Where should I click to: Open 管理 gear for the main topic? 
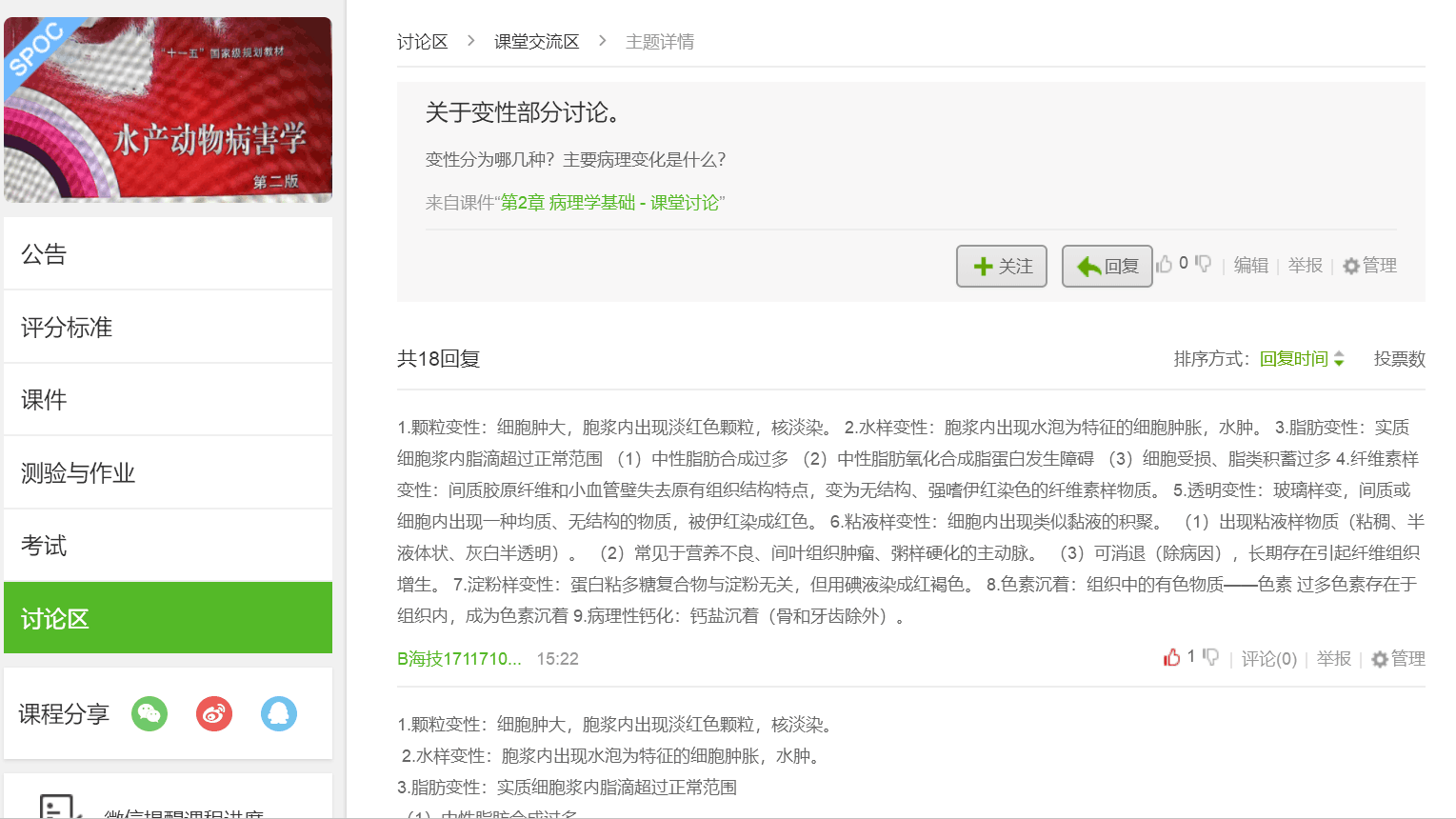1369,266
